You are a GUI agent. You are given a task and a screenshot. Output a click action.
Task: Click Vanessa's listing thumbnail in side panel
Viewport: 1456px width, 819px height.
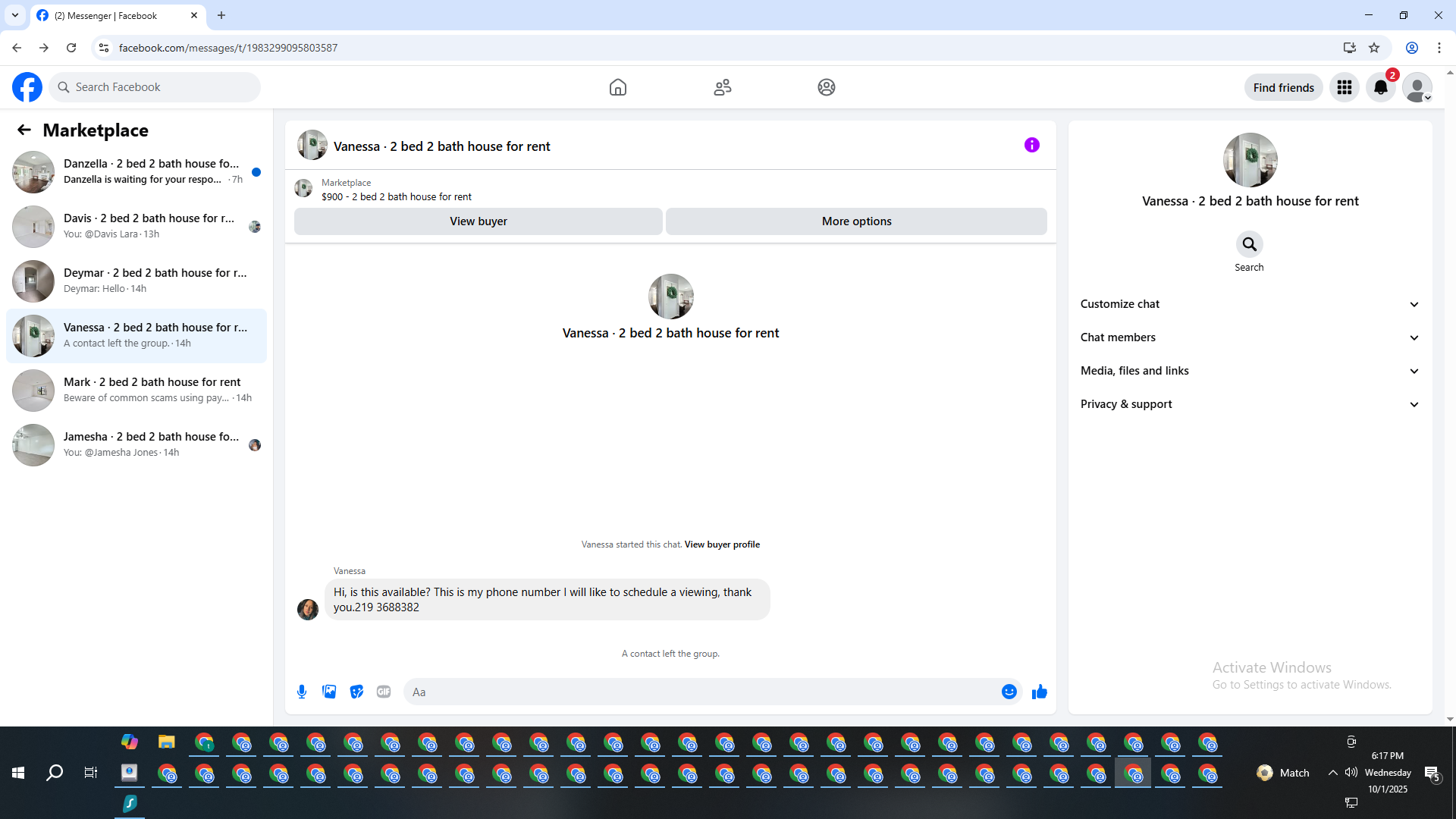point(1250,160)
